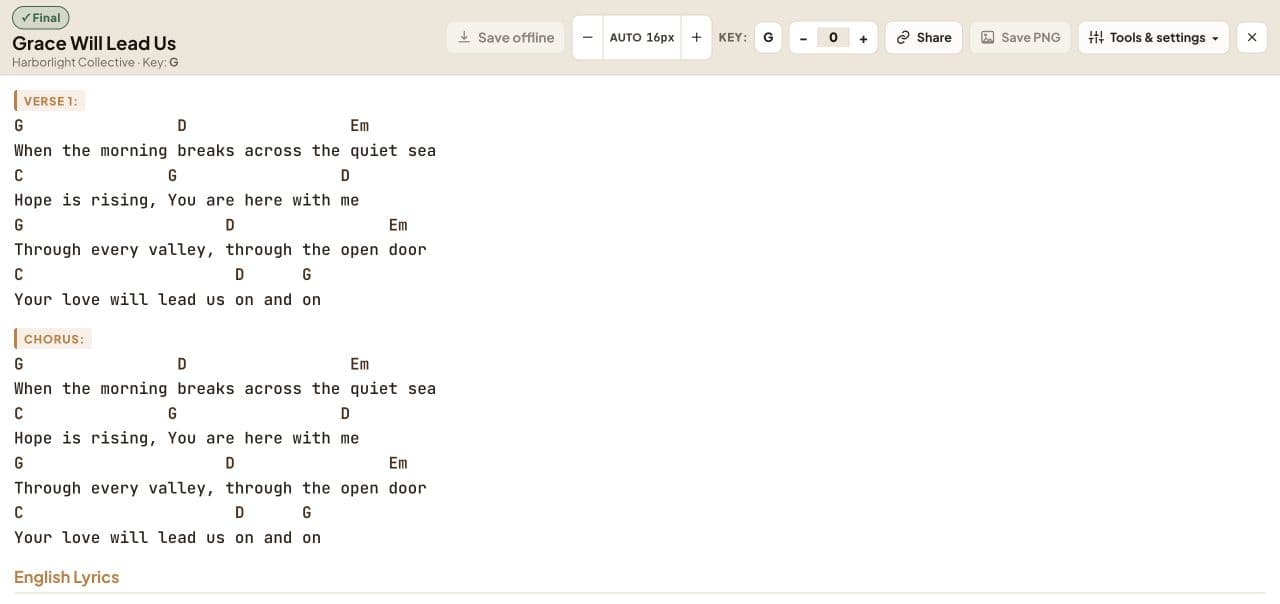Export the chart with Save PNG
The height and width of the screenshot is (604, 1280).
click(x=1020, y=37)
